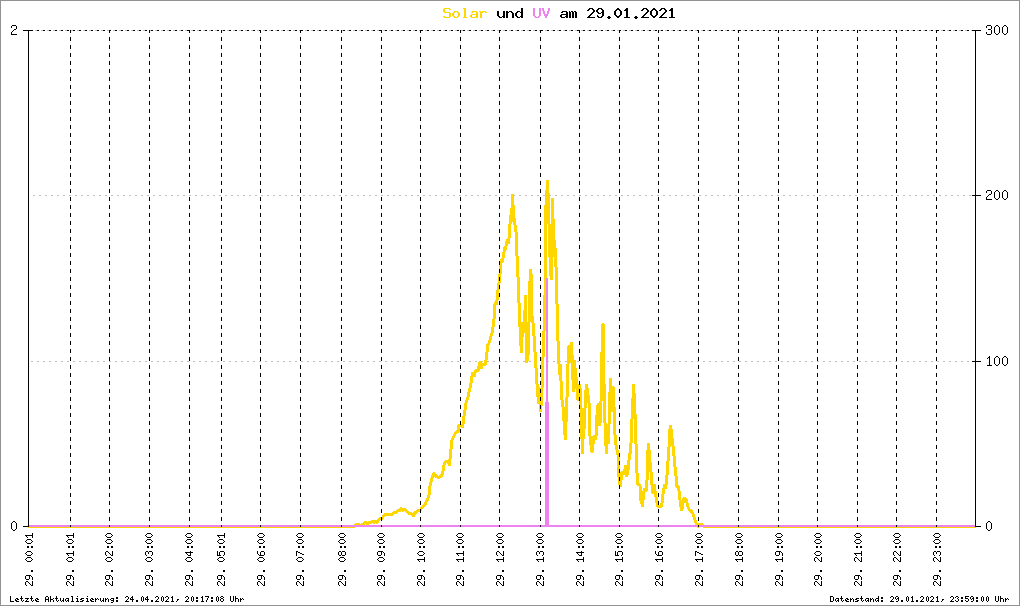Click the time label '29. 04:00'

(x=190, y=560)
